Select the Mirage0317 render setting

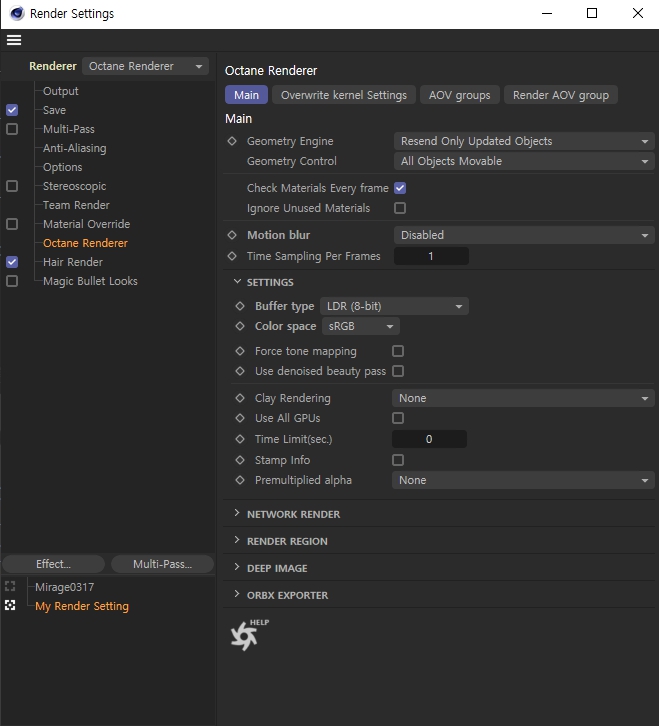tap(64, 587)
